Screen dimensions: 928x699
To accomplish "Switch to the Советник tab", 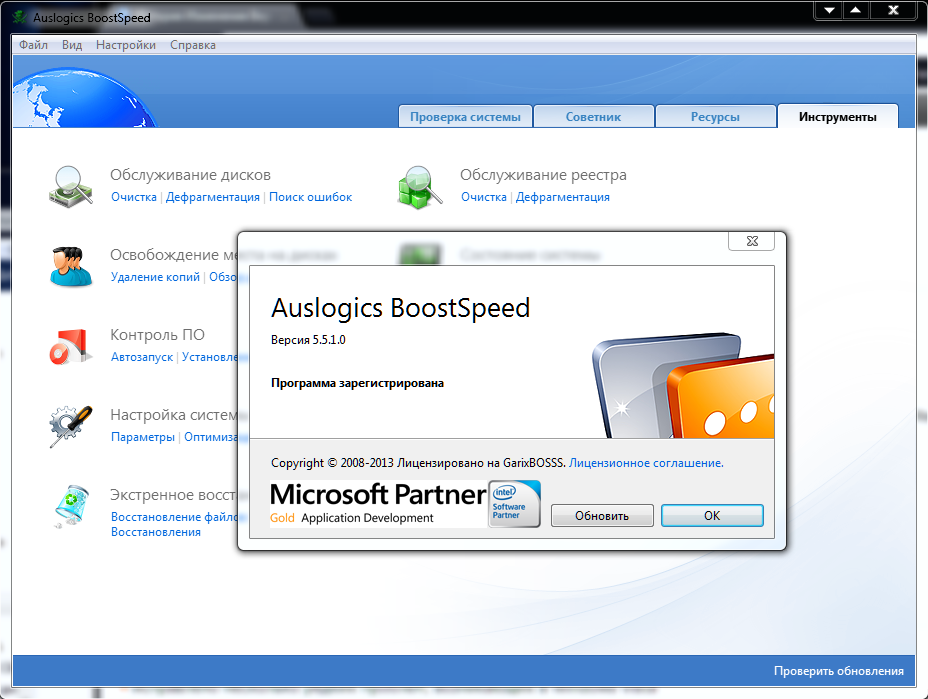I will (x=593, y=117).
